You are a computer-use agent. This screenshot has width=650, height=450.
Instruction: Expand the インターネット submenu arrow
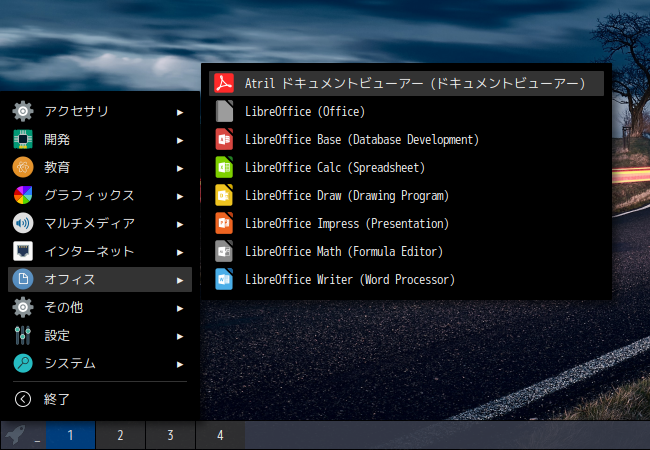tap(179, 252)
